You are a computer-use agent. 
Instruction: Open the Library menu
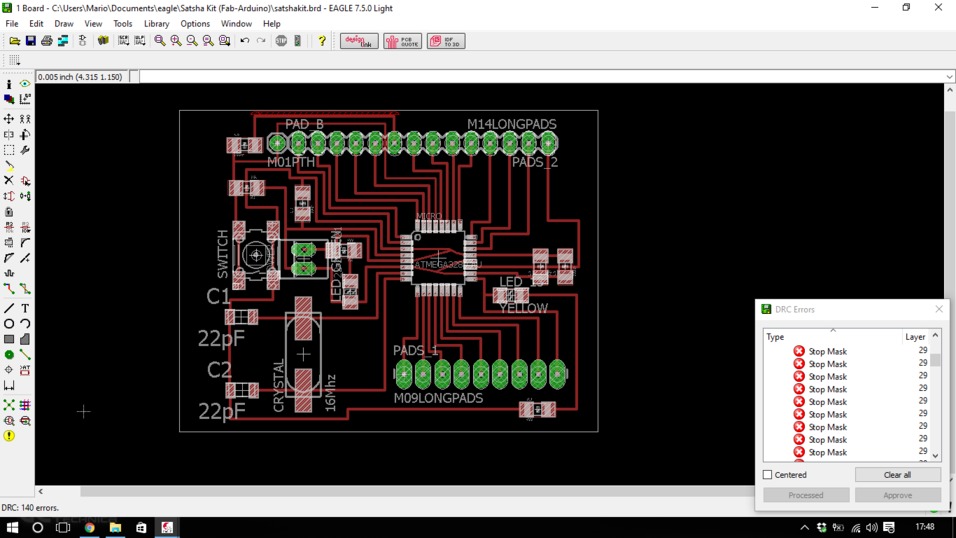point(156,24)
